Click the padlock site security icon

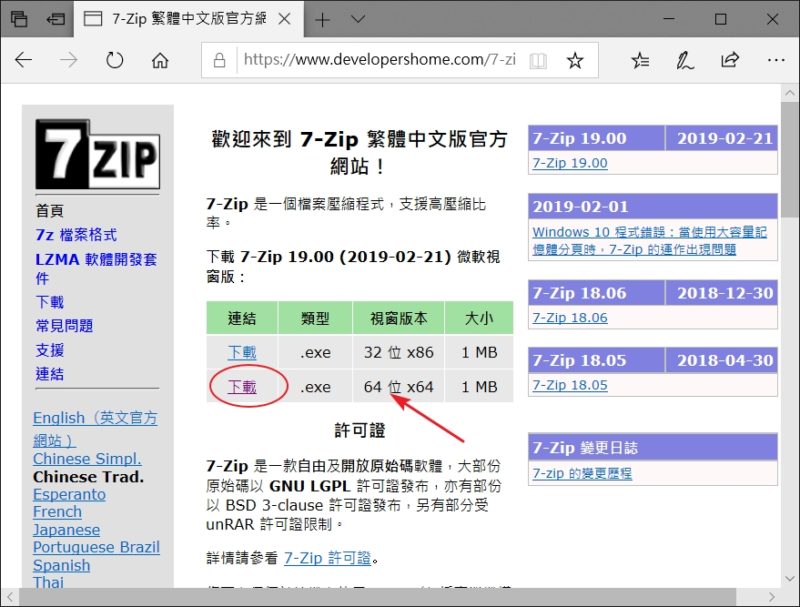(219, 60)
